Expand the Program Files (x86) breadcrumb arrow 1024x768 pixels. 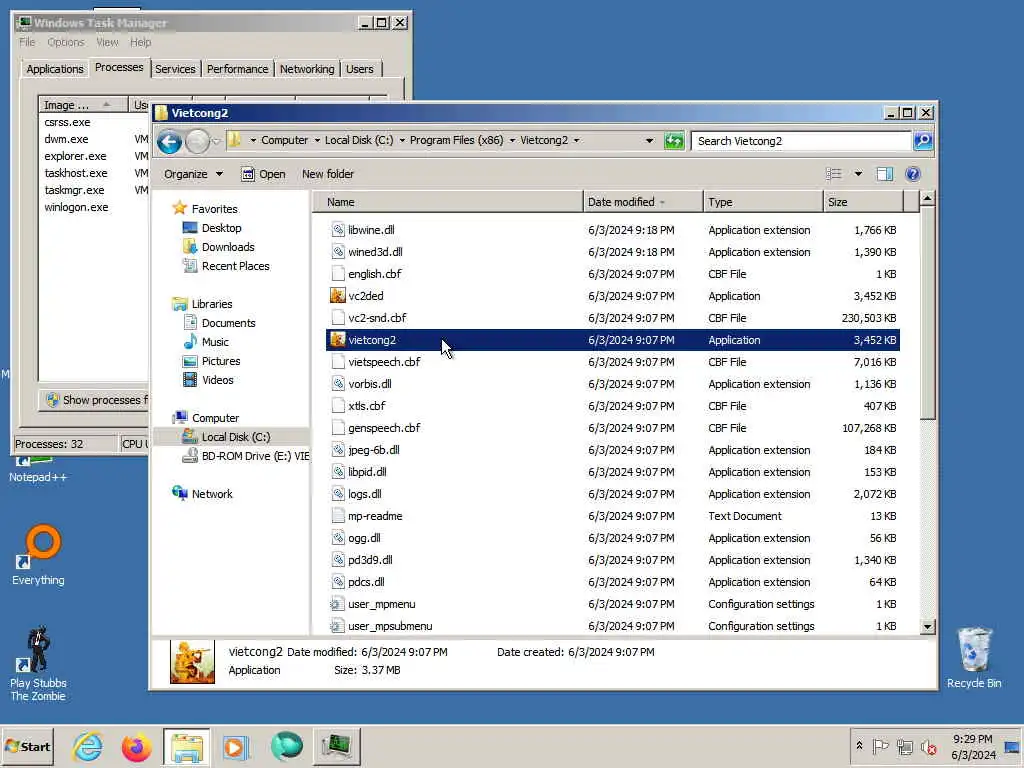(511, 140)
